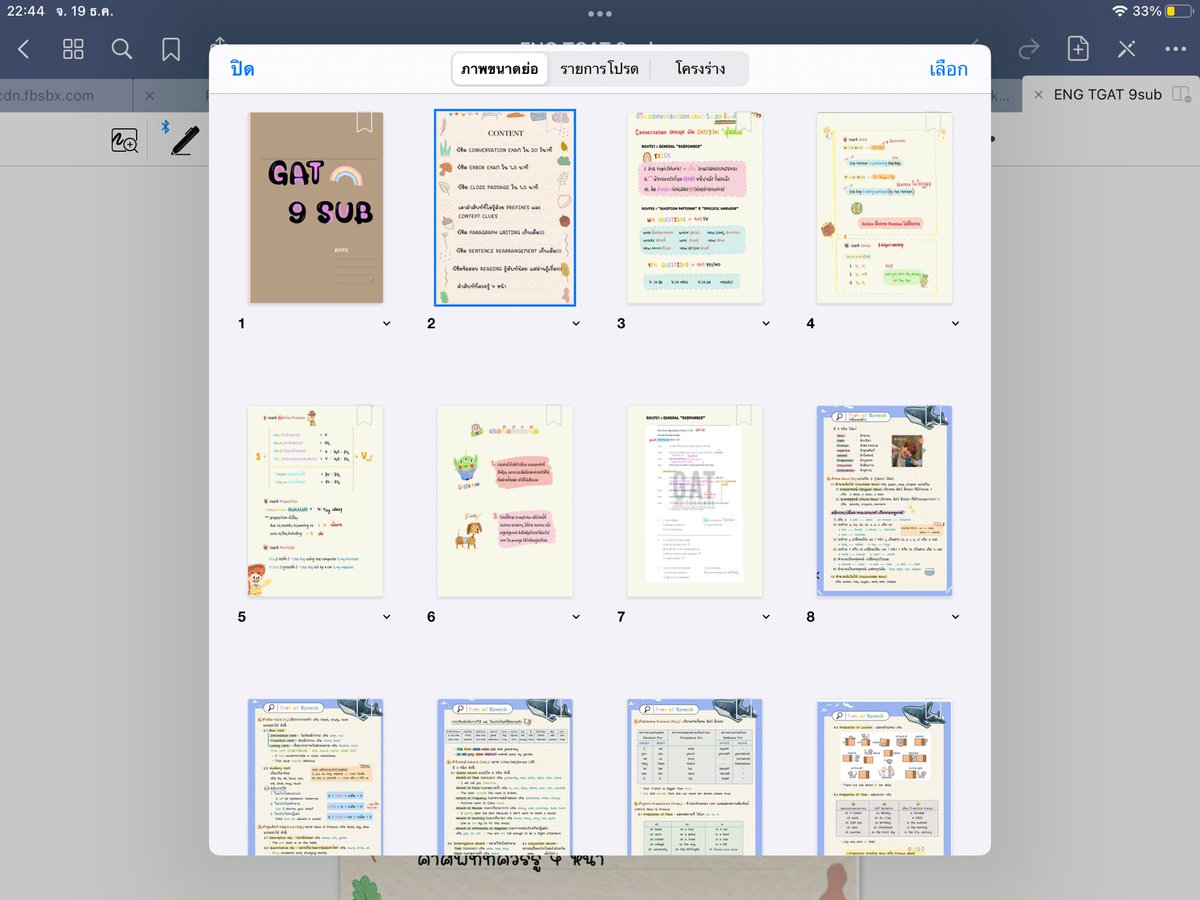The height and width of the screenshot is (900, 1200).
Task: Tap the redo arrow in top toolbar
Action: 1029,49
